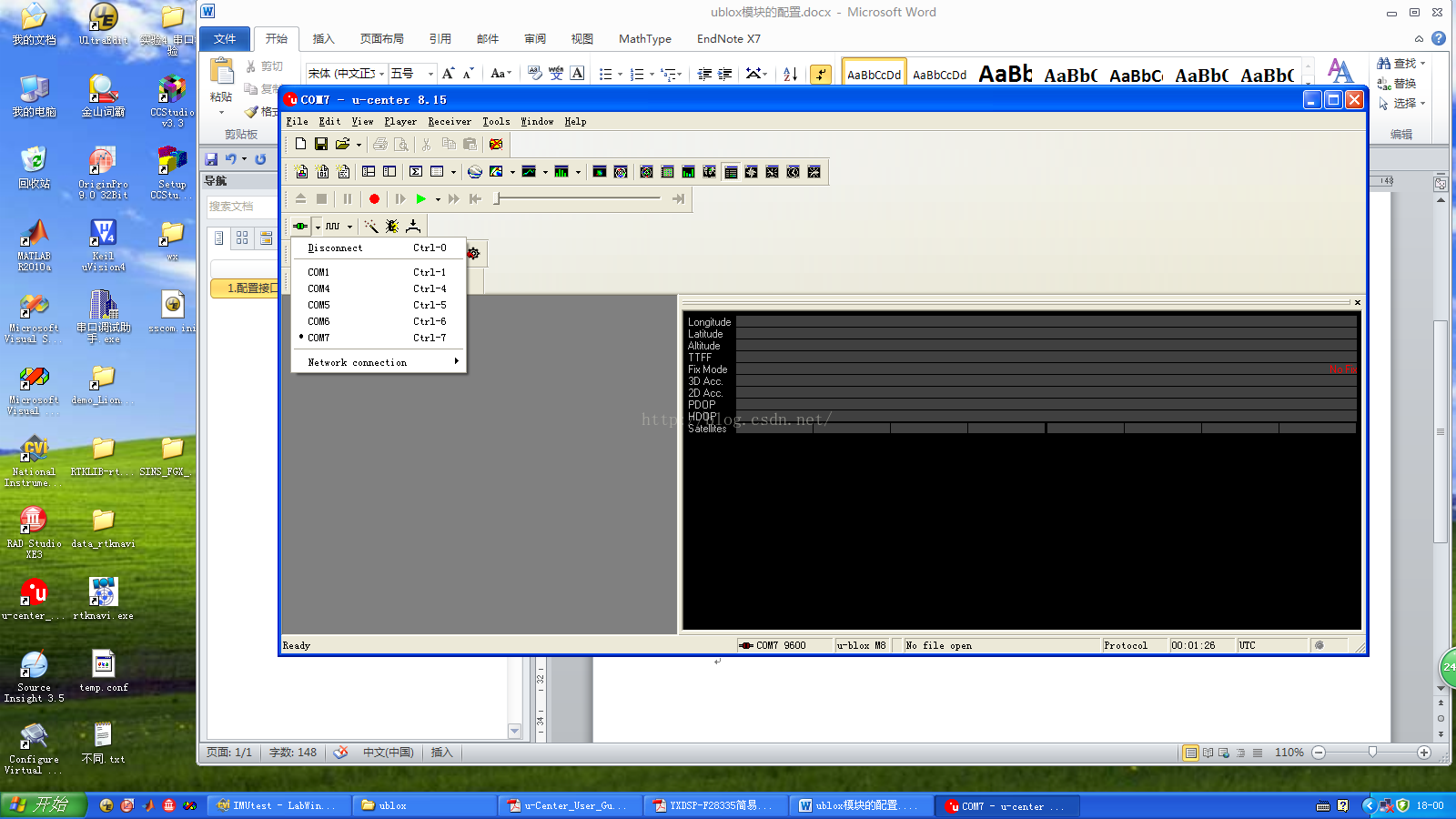The width and height of the screenshot is (1456, 819).
Task: Close the data docking panel
Action: pyautogui.click(x=1357, y=303)
